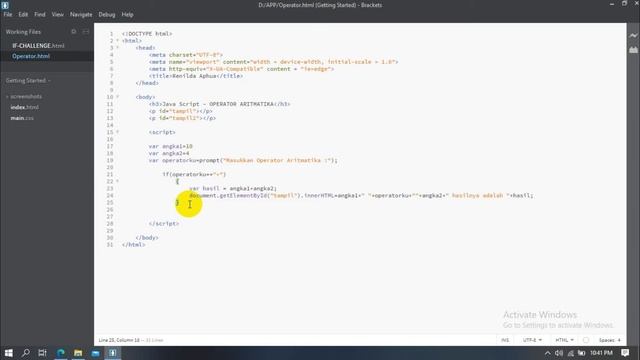Click the Line 25, Column 10 cursor indicator
Image resolution: width=640 pixels, height=360 pixels.
pyautogui.click(x=119, y=340)
